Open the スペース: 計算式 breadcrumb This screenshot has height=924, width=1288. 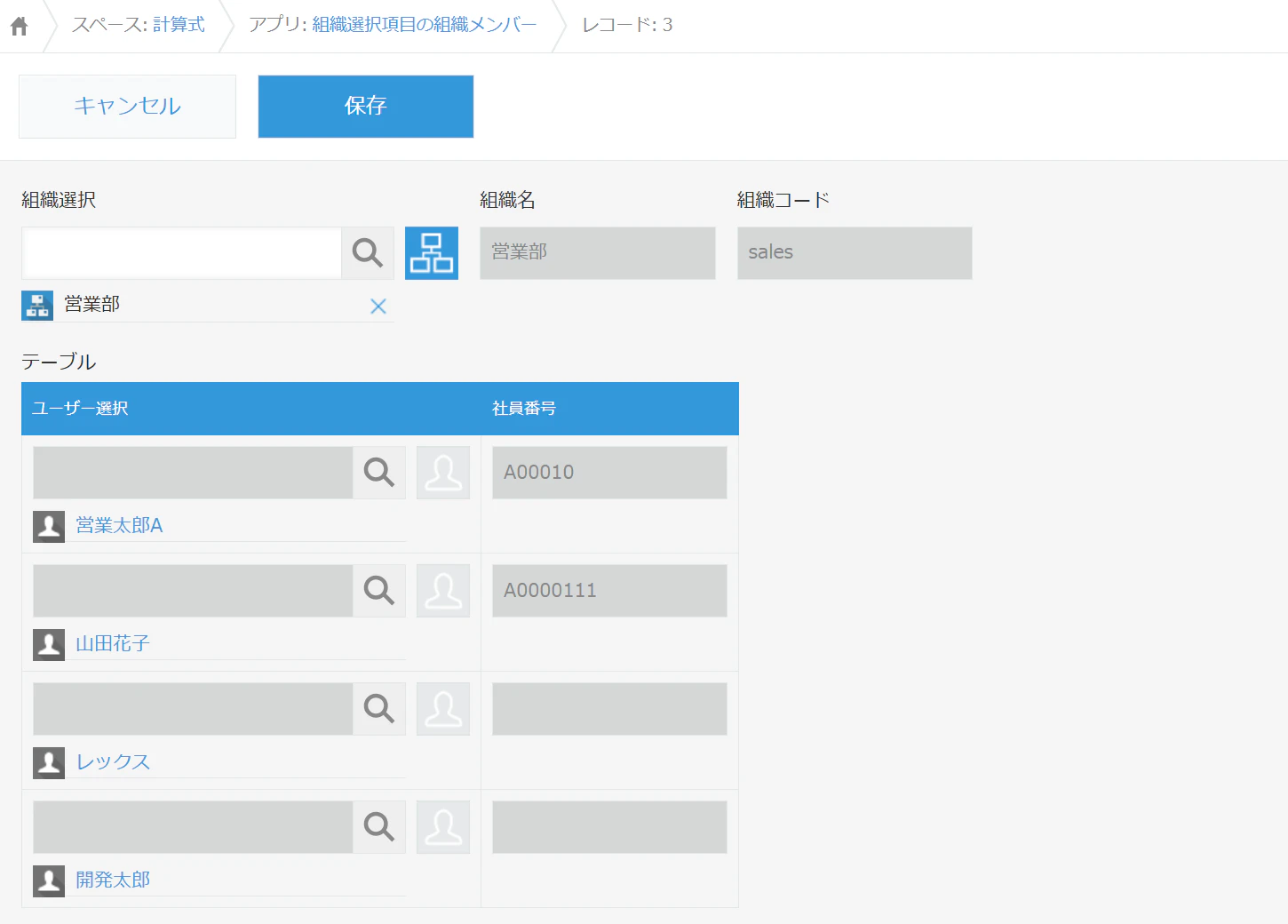click(x=138, y=25)
